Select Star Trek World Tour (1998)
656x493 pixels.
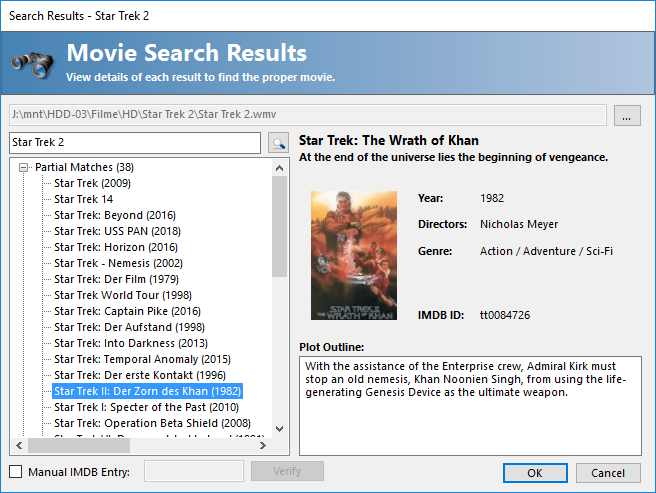click(x=123, y=295)
